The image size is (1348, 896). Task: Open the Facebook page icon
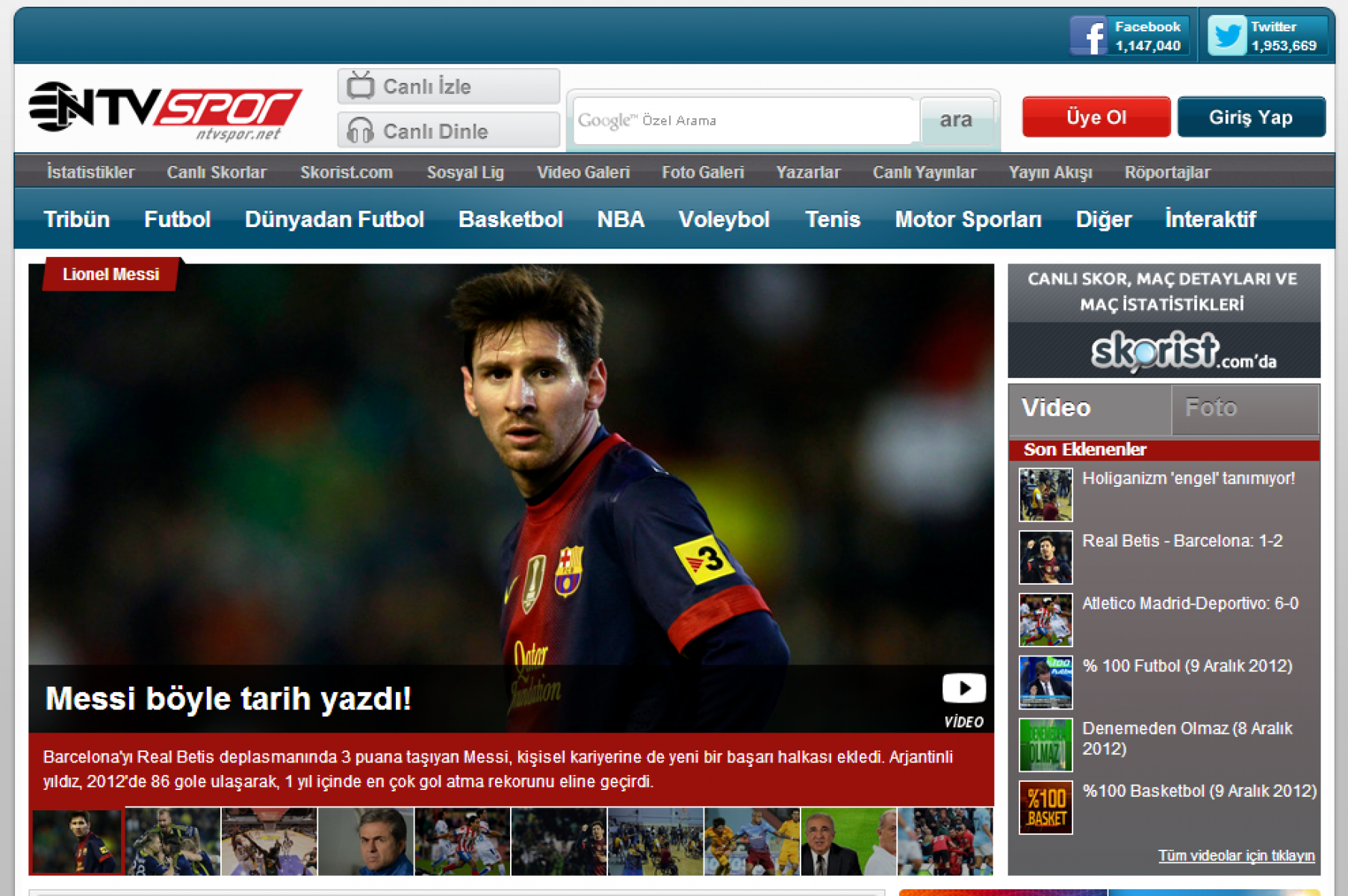coord(1088,37)
